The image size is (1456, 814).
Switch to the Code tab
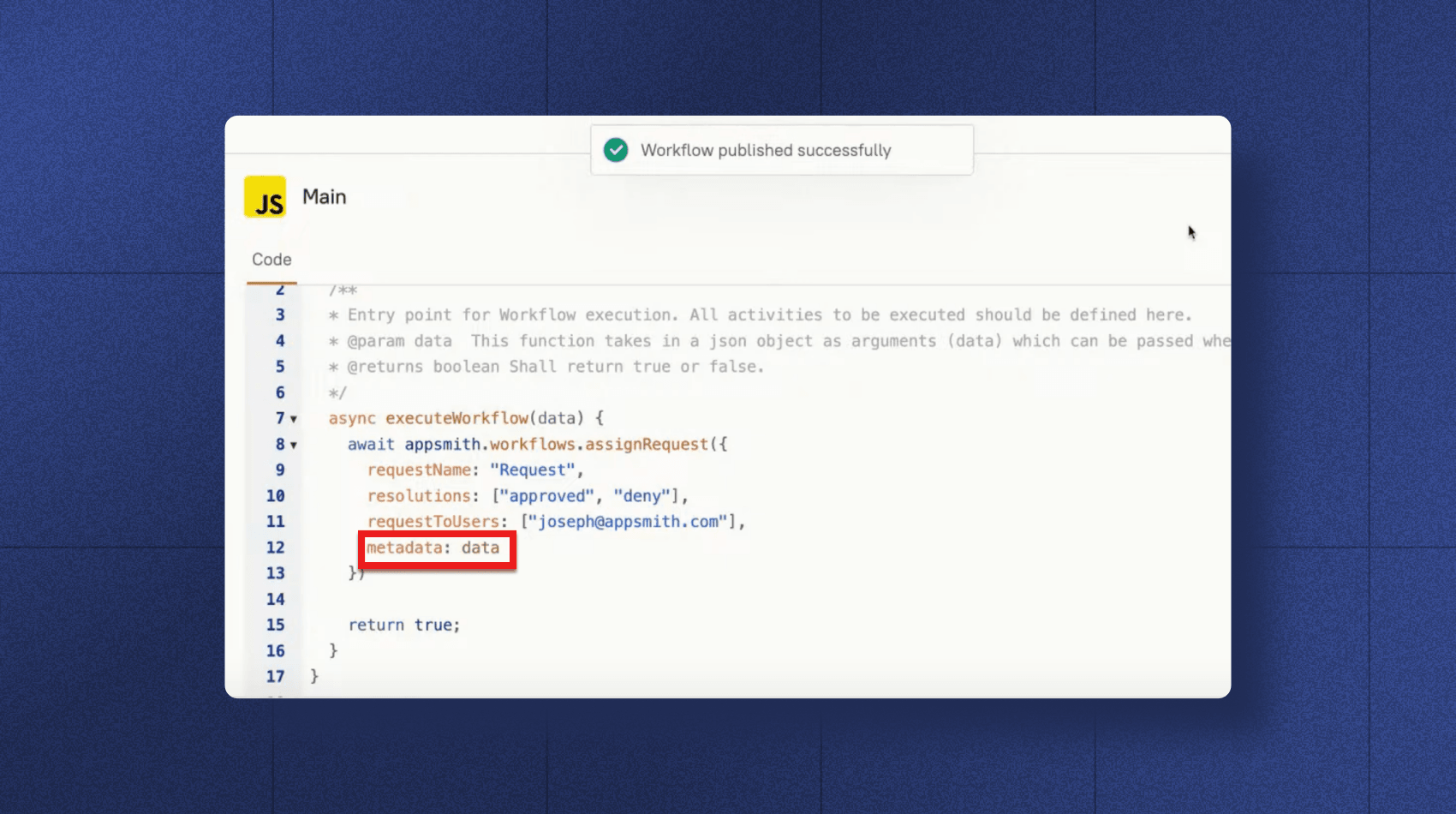(x=271, y=259)
